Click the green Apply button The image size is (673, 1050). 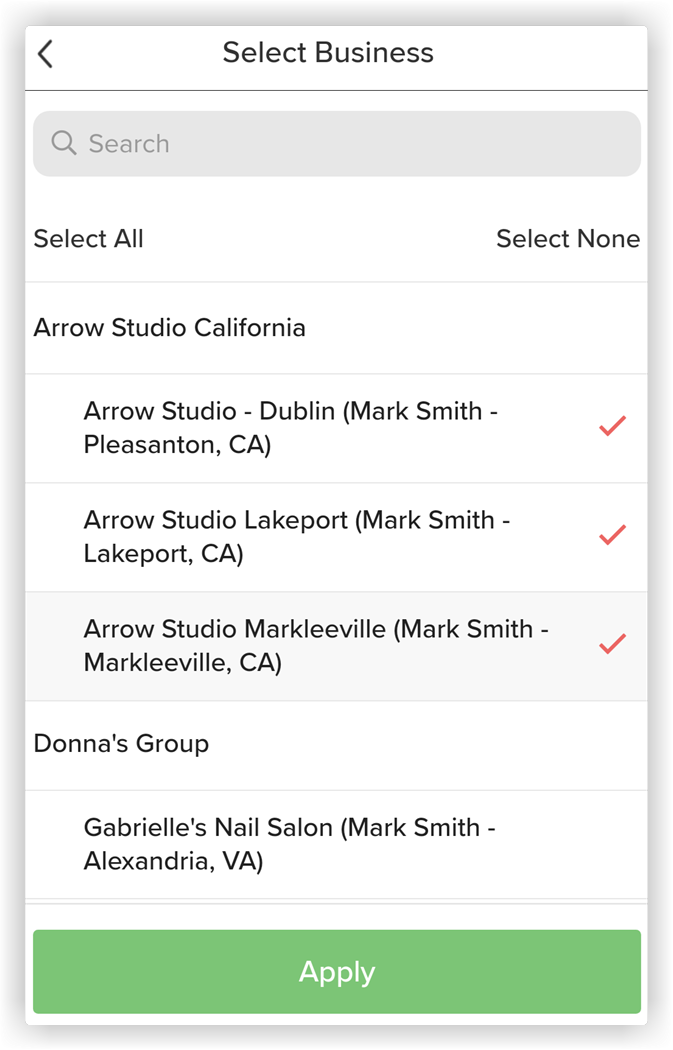pos(337,971)
